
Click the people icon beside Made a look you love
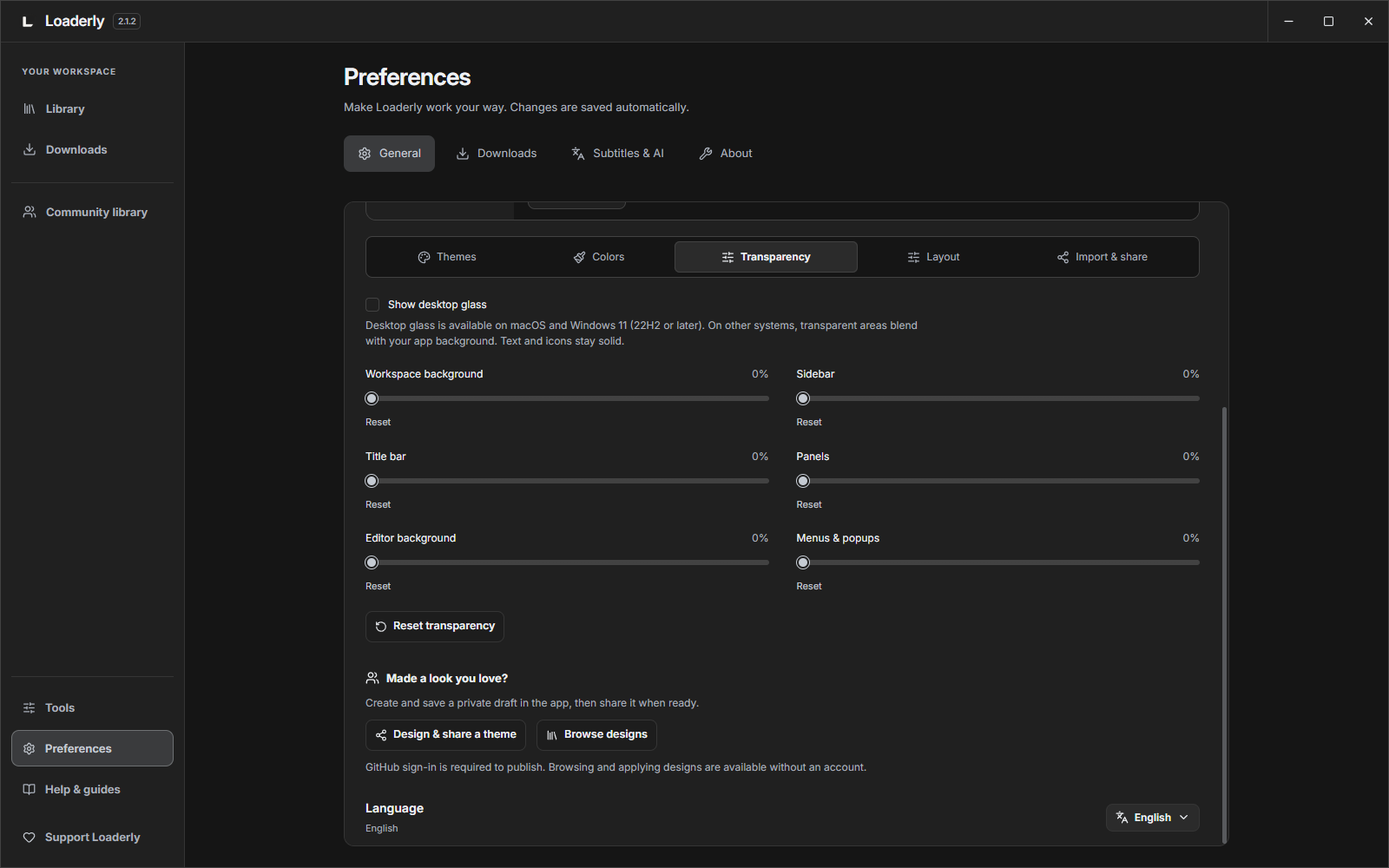(372, 678)
